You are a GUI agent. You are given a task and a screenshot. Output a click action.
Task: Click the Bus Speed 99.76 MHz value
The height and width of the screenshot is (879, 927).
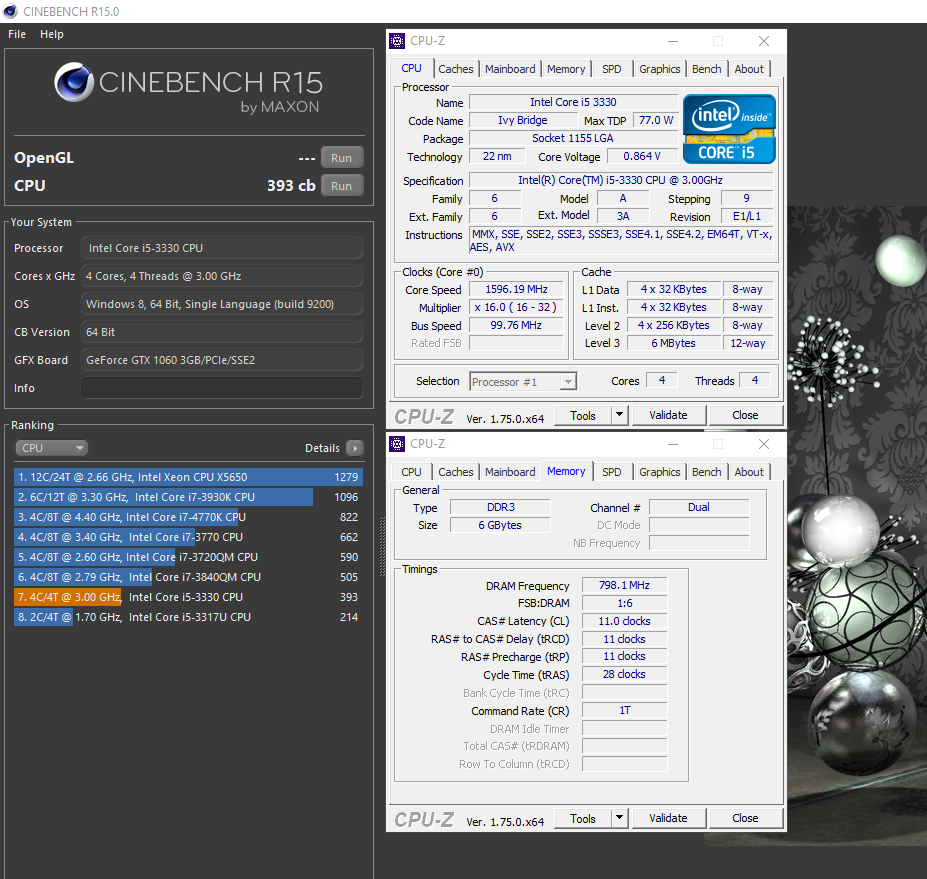click(516, 325)
